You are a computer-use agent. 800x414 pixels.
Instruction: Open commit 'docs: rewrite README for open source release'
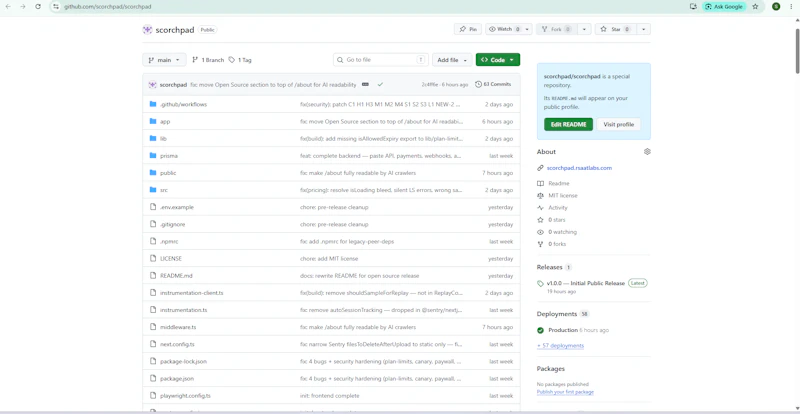359,276
